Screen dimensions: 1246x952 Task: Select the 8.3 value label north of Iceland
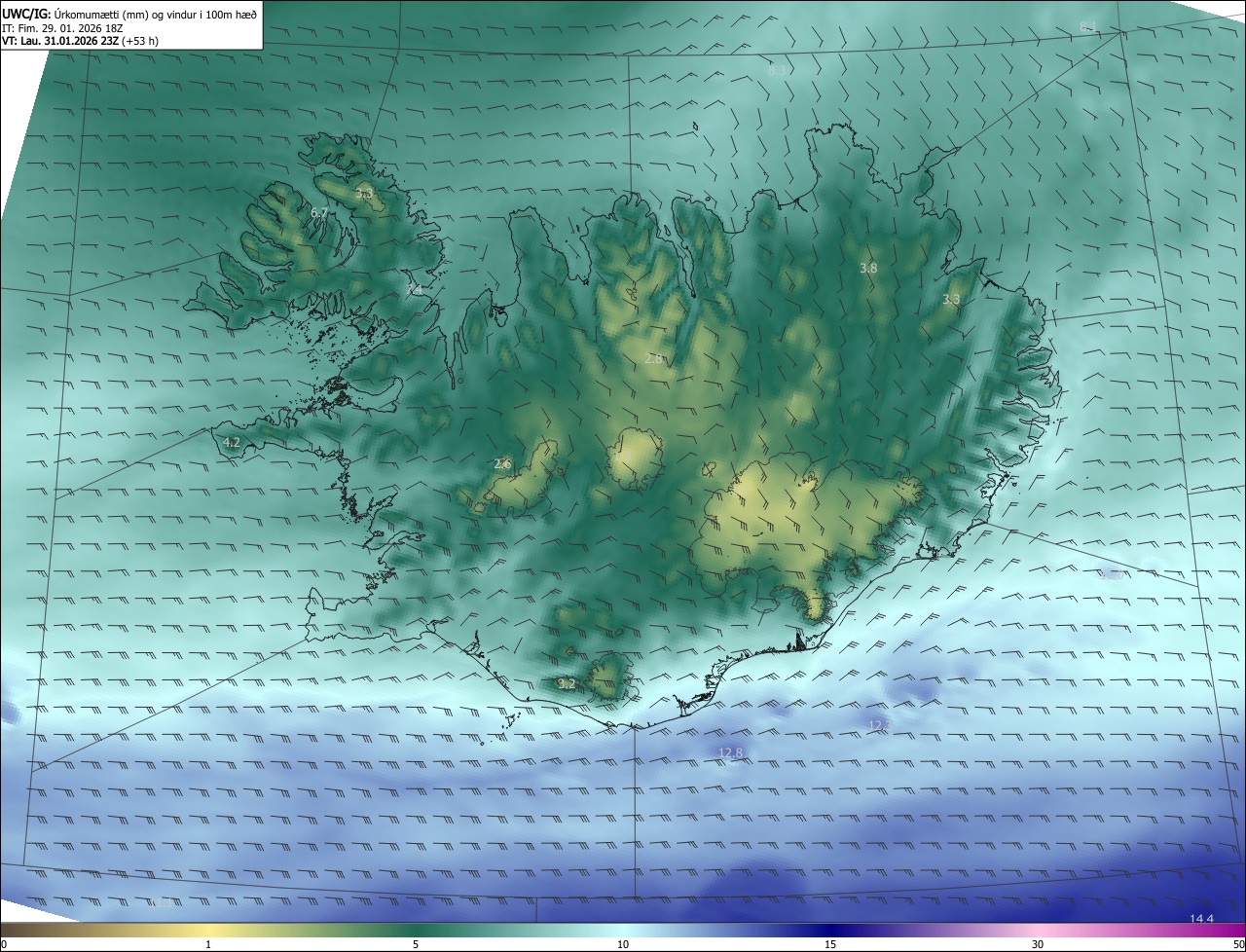[776, 71]
